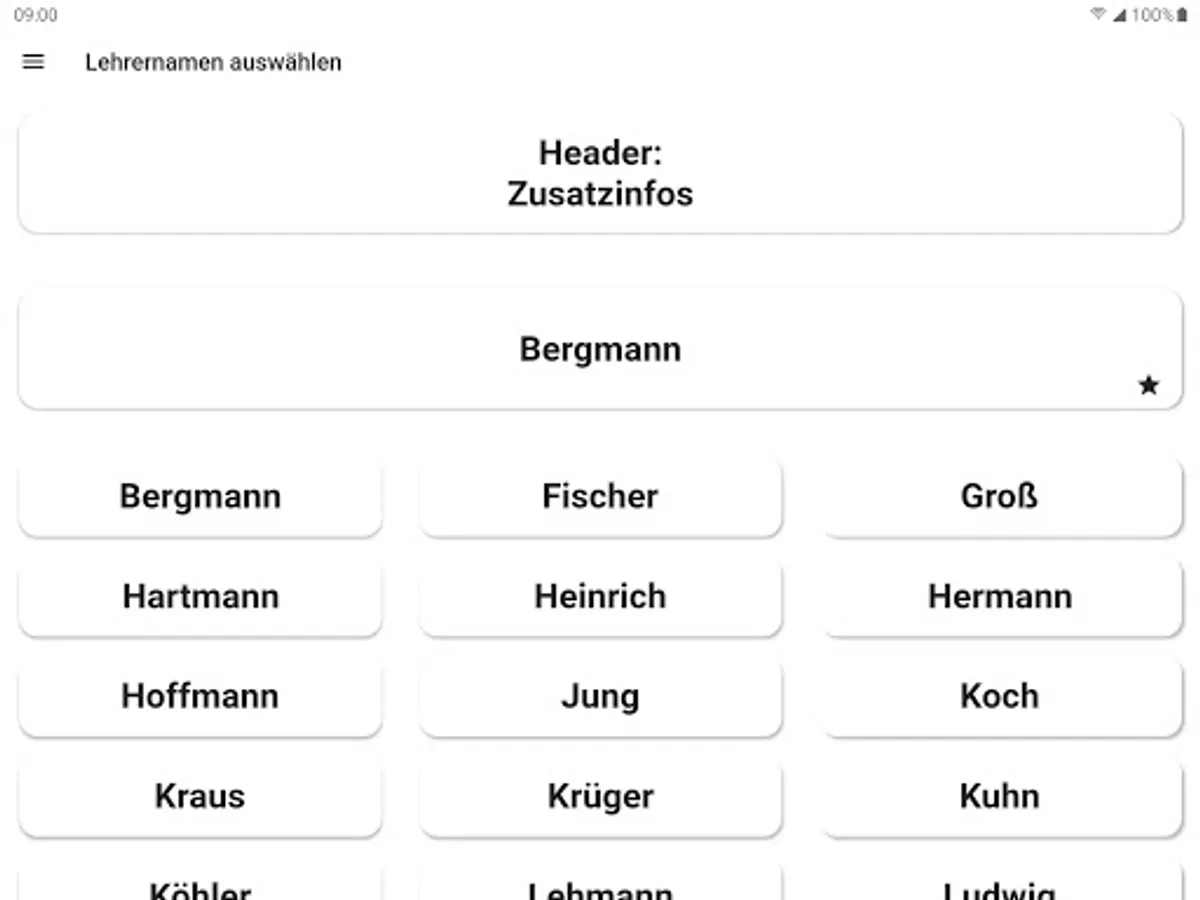Select teacher Hoffmann
This screenshot has width=1200, height=900.
pyautogui.click(x=200, y=697)
